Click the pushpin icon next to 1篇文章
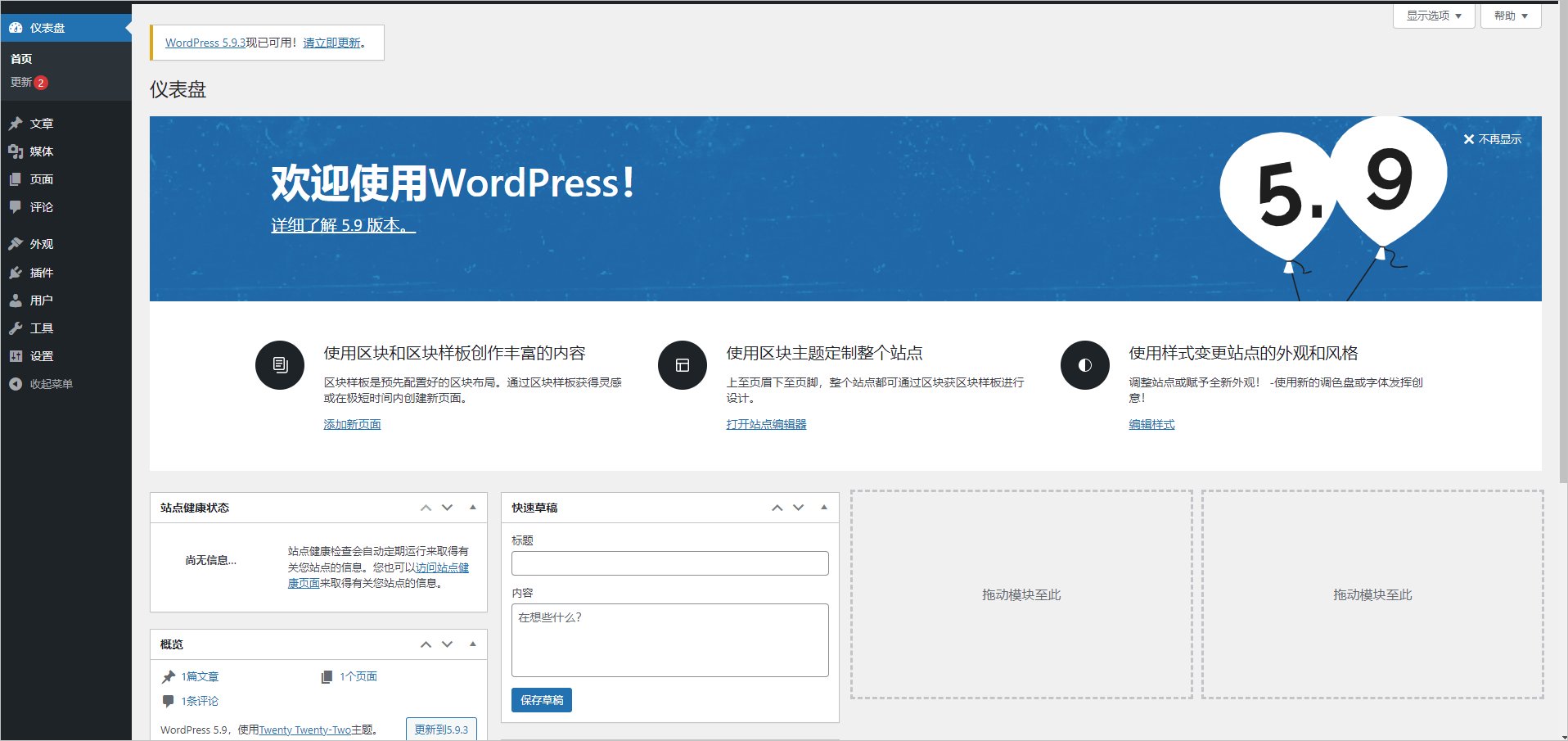Image resolution: width=1568 pixels, height=741 pixels. tap(169, 676)
